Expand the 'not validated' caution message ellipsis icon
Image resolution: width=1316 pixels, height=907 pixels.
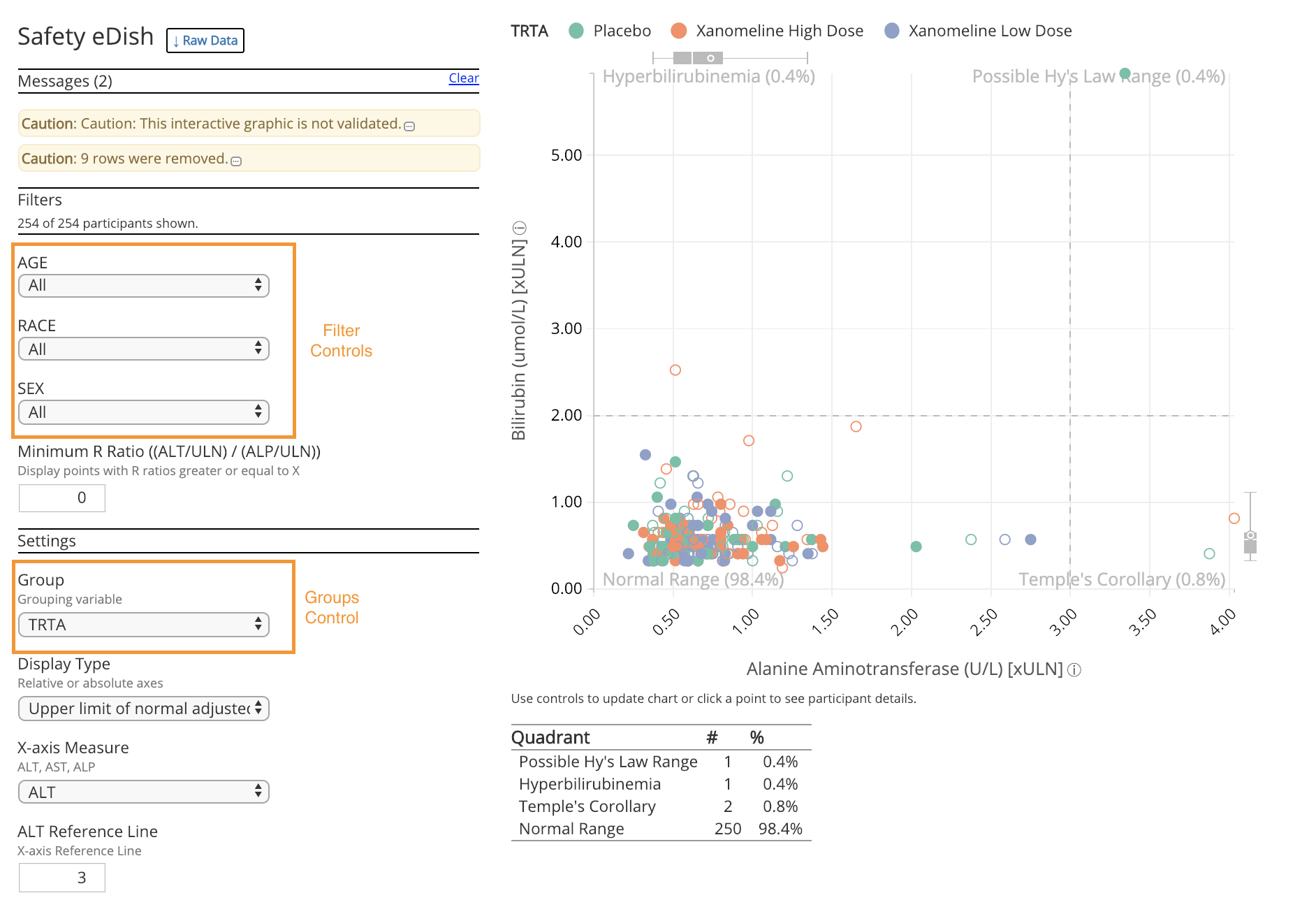tap(410, 126)
